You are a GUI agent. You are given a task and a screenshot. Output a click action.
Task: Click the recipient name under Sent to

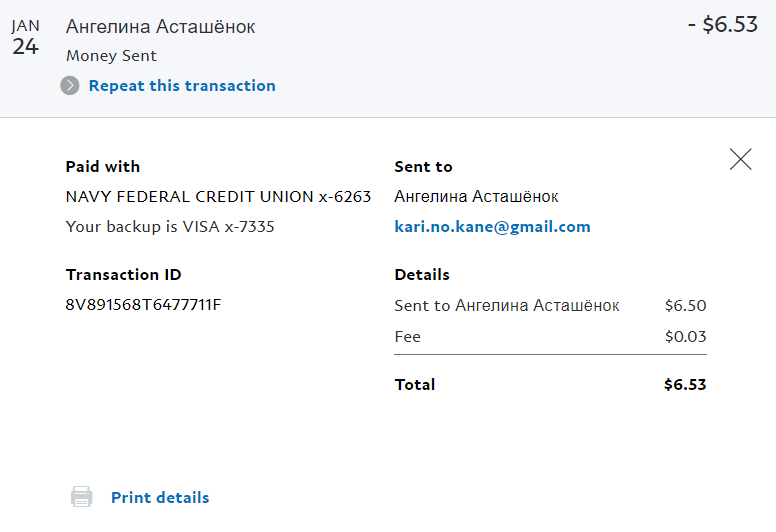[476, 197]
